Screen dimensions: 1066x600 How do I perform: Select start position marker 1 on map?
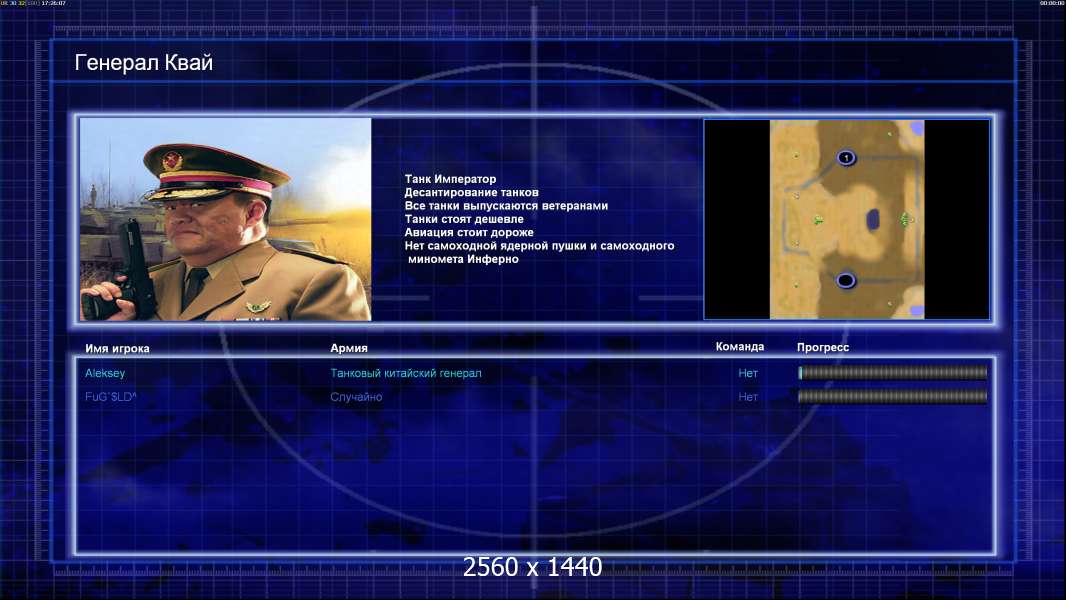click(846, 158)
